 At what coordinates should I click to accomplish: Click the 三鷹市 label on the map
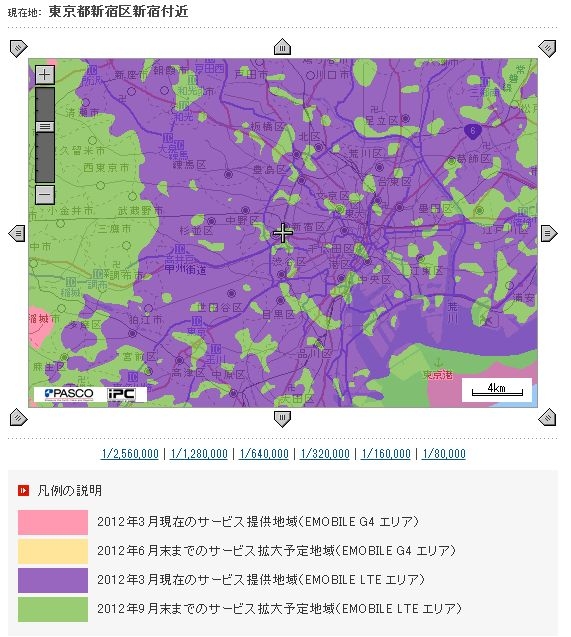click(x=115, y=229)
